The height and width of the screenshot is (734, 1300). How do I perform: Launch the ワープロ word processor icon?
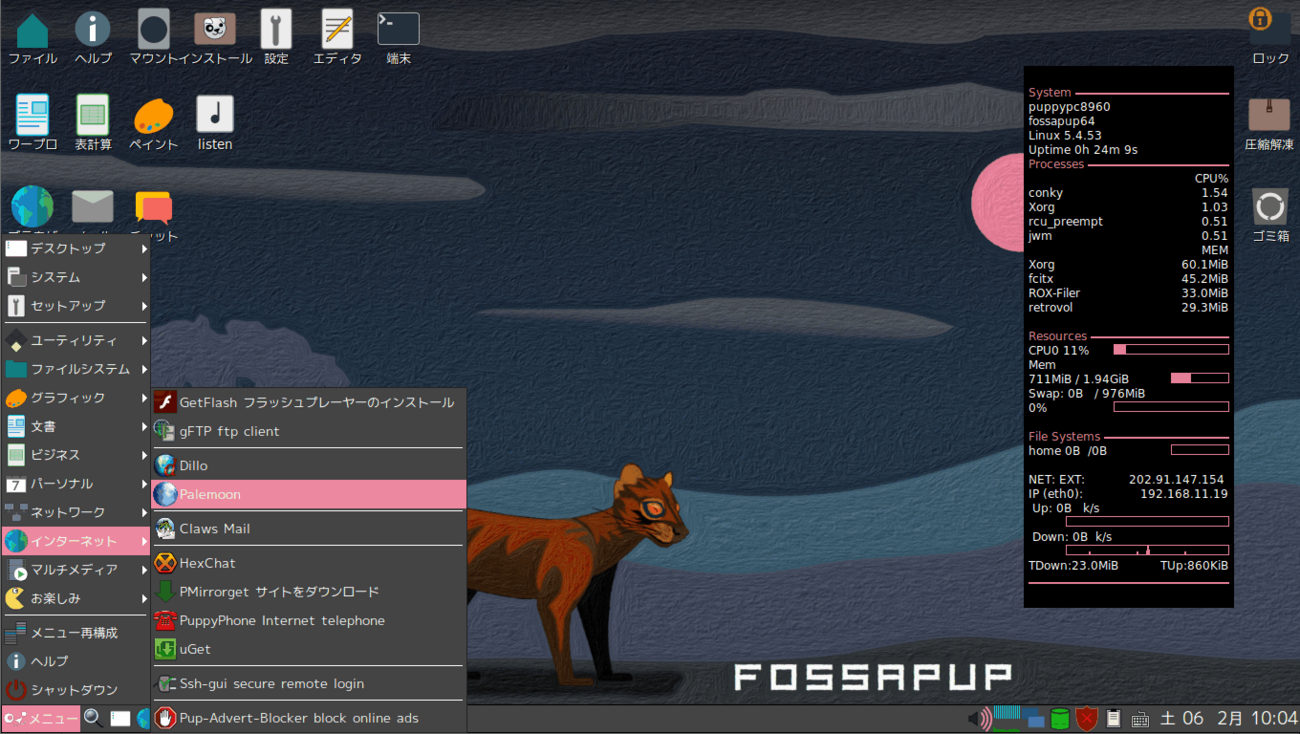(x=32, y=115)
